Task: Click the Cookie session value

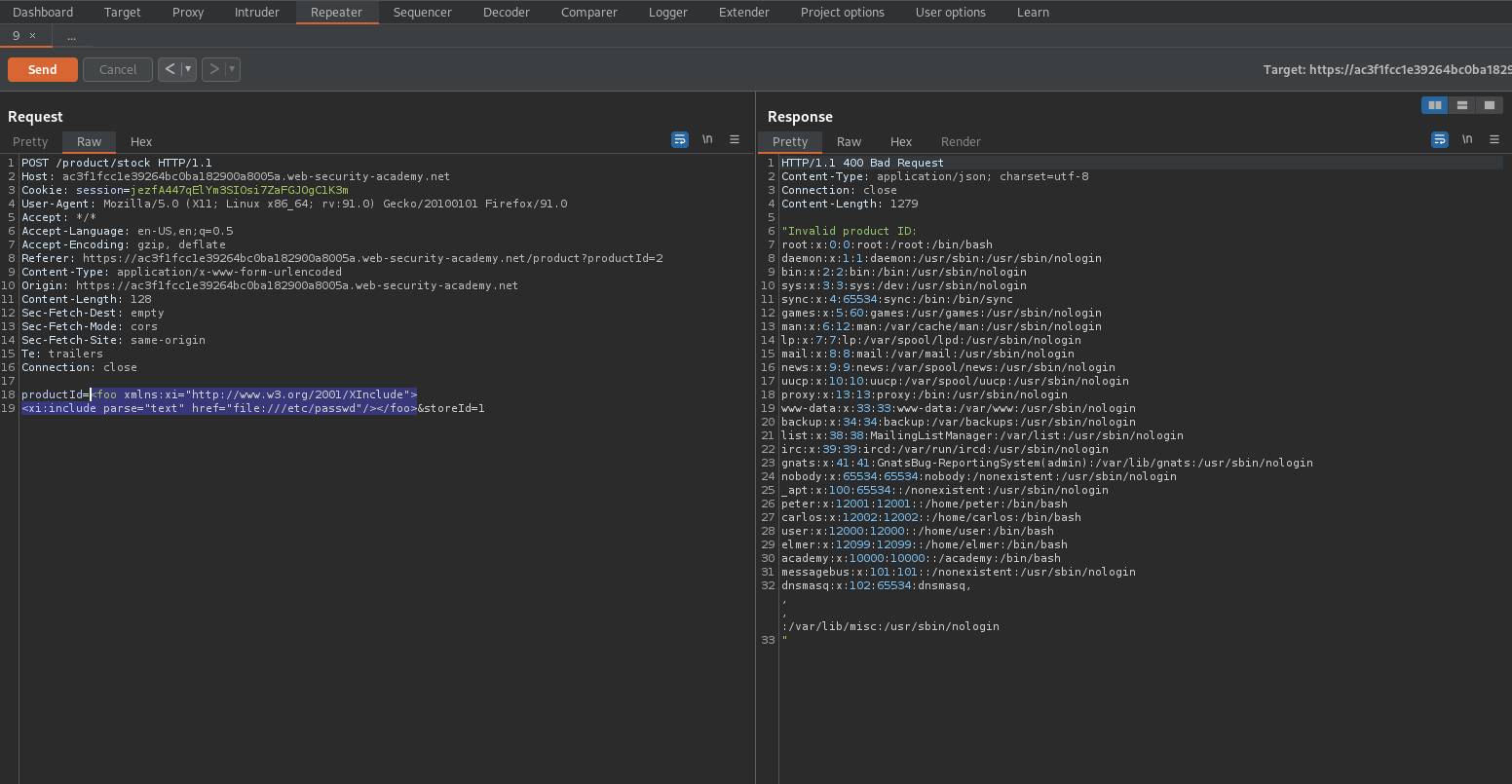Action: [240, 190]
